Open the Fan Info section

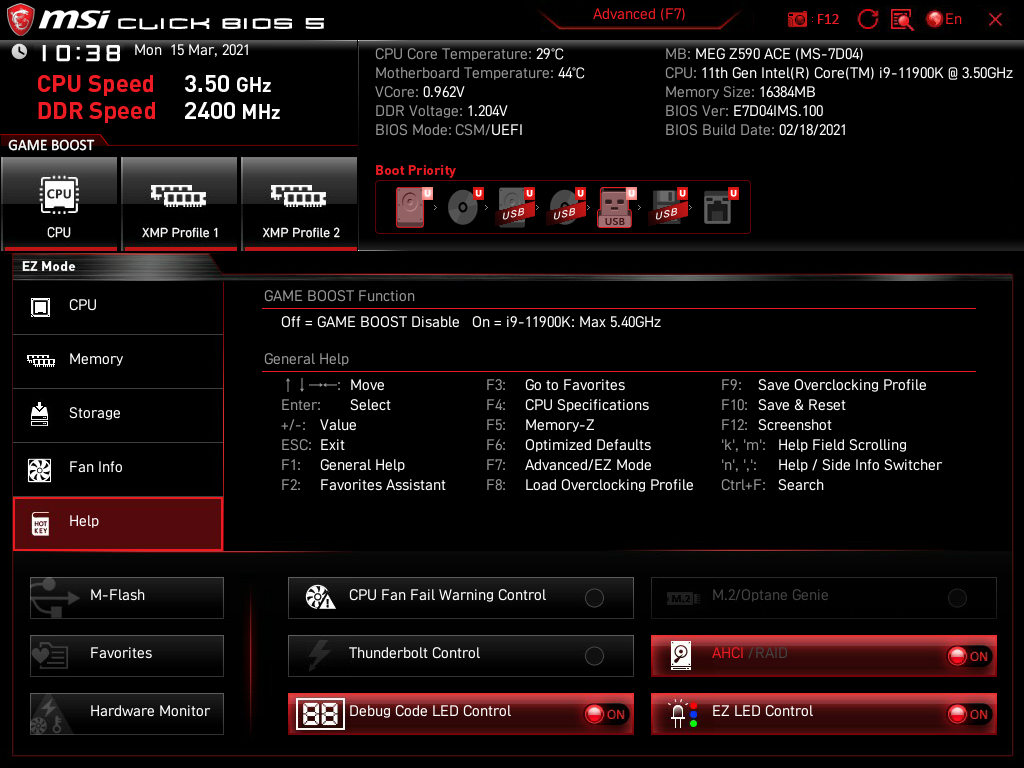[118, 468]
